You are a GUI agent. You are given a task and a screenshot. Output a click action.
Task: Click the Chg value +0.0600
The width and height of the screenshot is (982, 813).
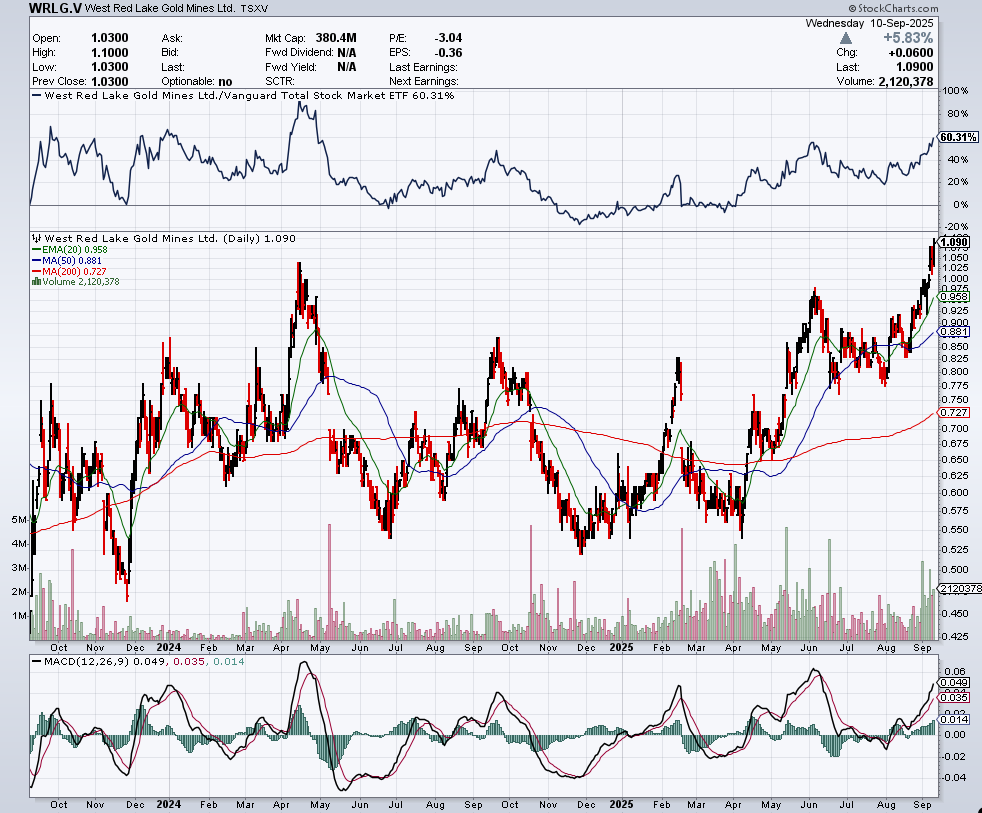911,53
